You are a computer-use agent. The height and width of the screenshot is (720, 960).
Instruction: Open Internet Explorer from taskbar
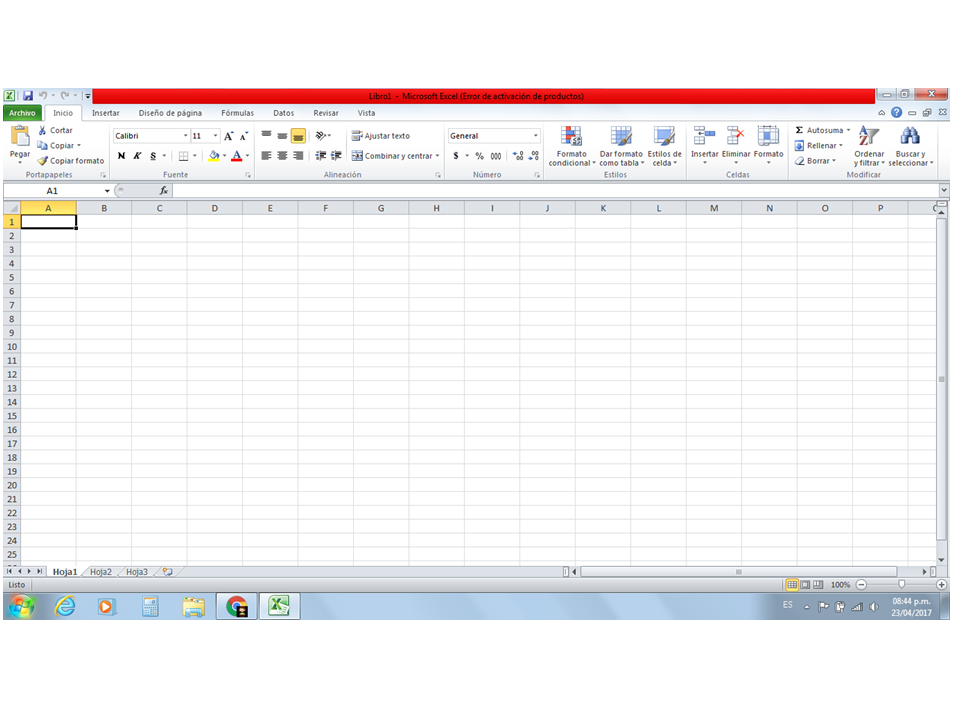[65, 607]
